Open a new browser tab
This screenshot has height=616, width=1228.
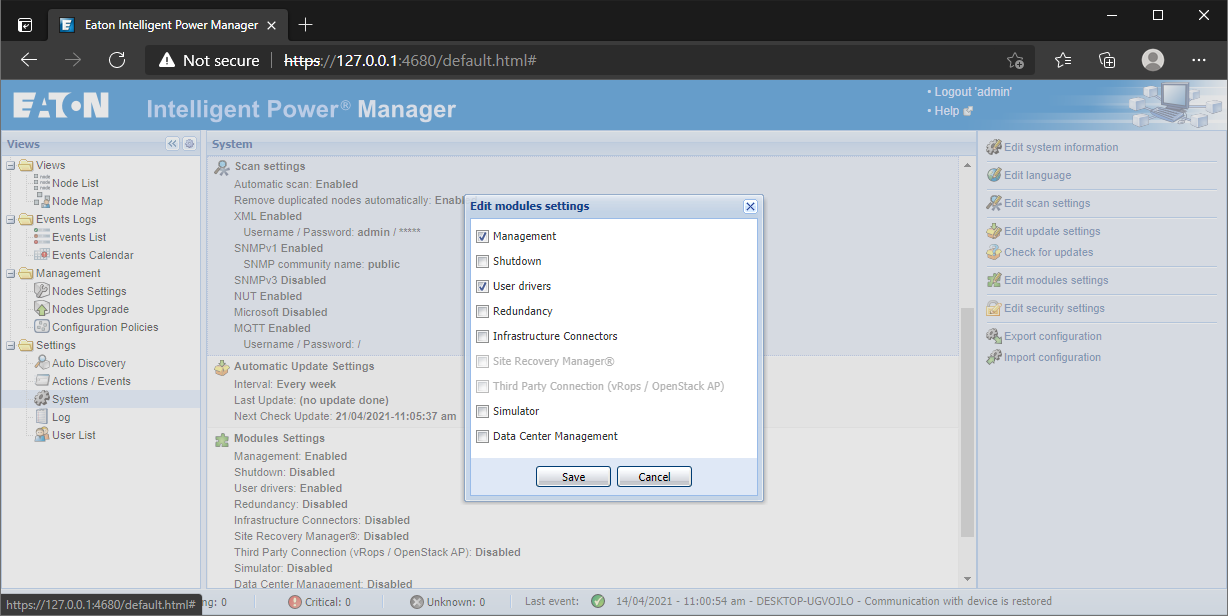click(306, 24)
